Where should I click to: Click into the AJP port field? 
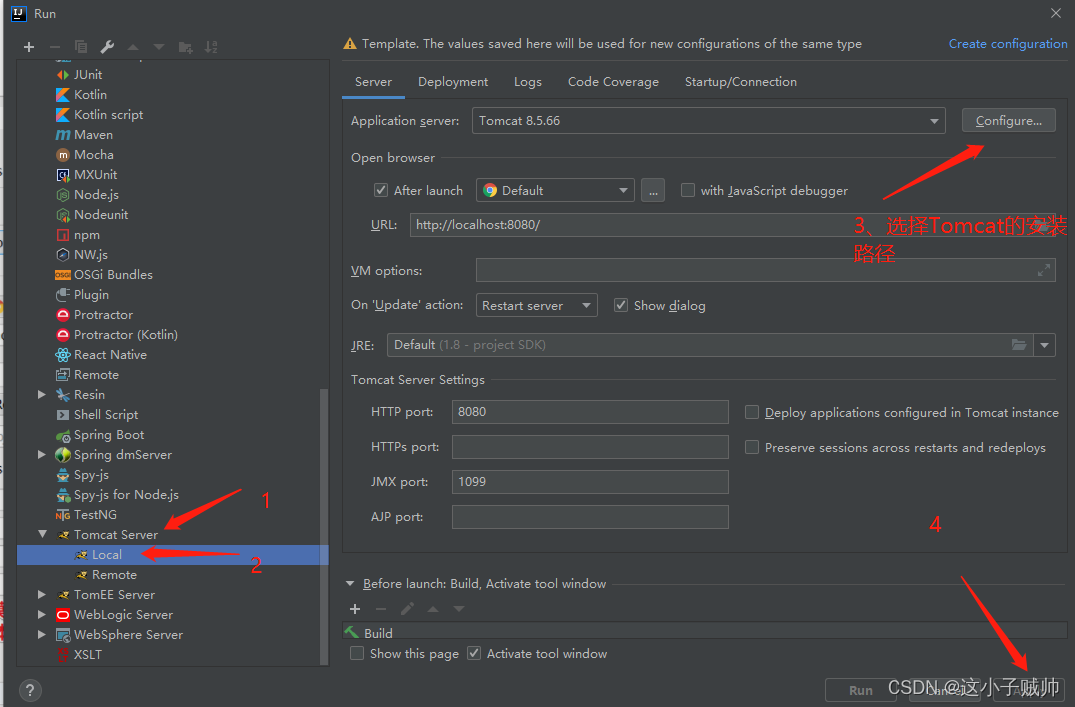[x=590, y=517]
